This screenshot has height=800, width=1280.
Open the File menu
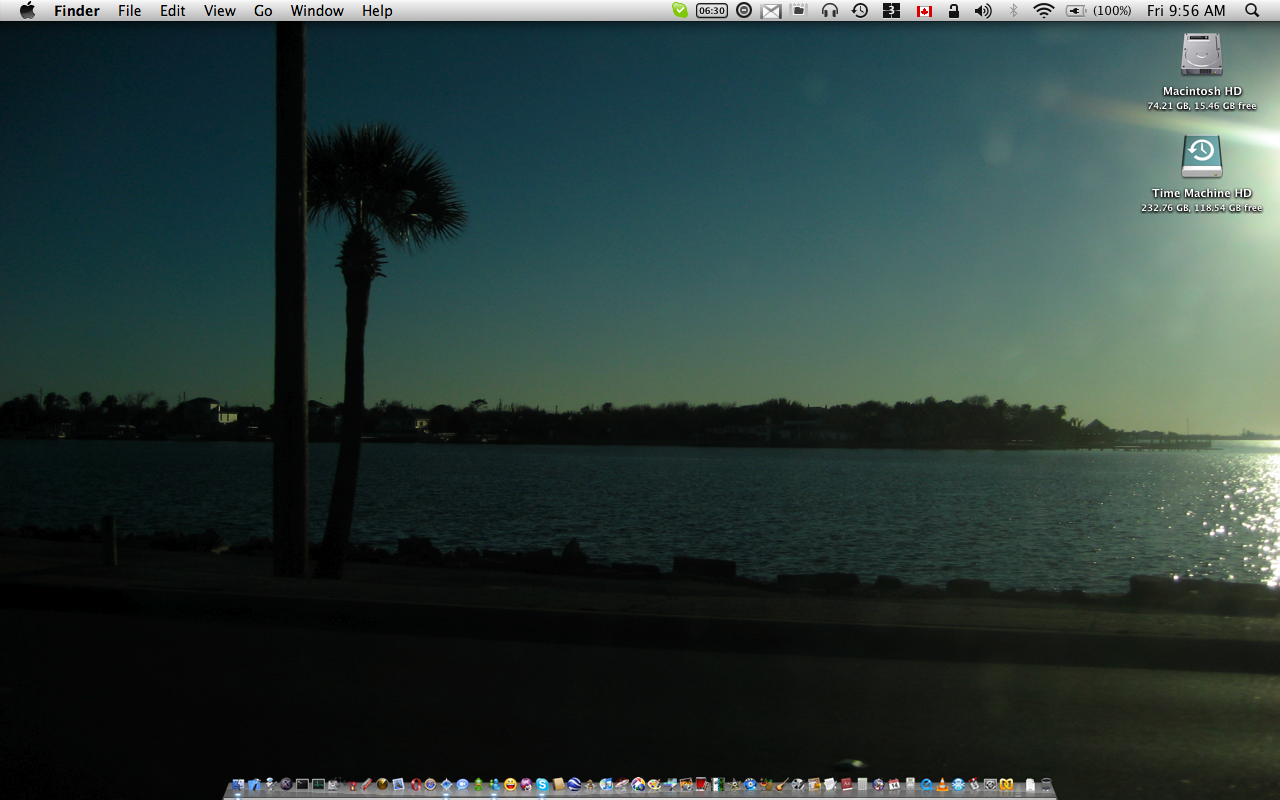tap(129, 10)
